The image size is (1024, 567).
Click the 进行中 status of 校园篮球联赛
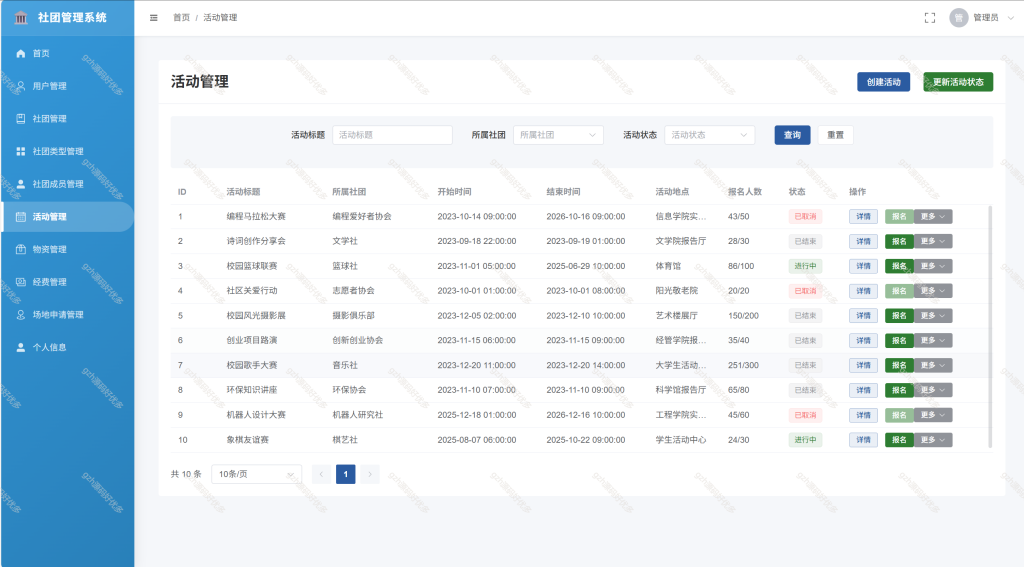805,267
